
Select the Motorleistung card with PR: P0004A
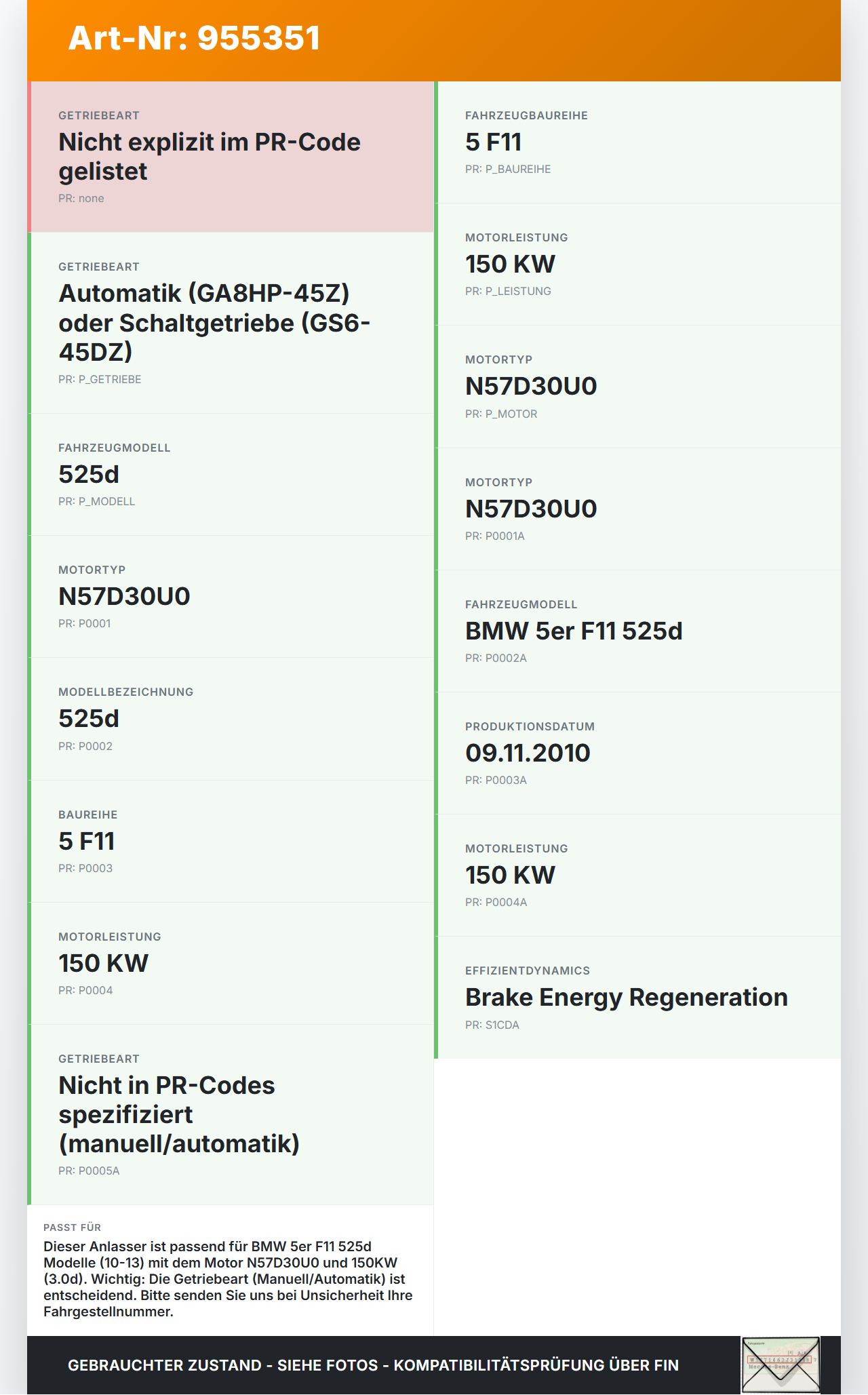coord(637,875)
